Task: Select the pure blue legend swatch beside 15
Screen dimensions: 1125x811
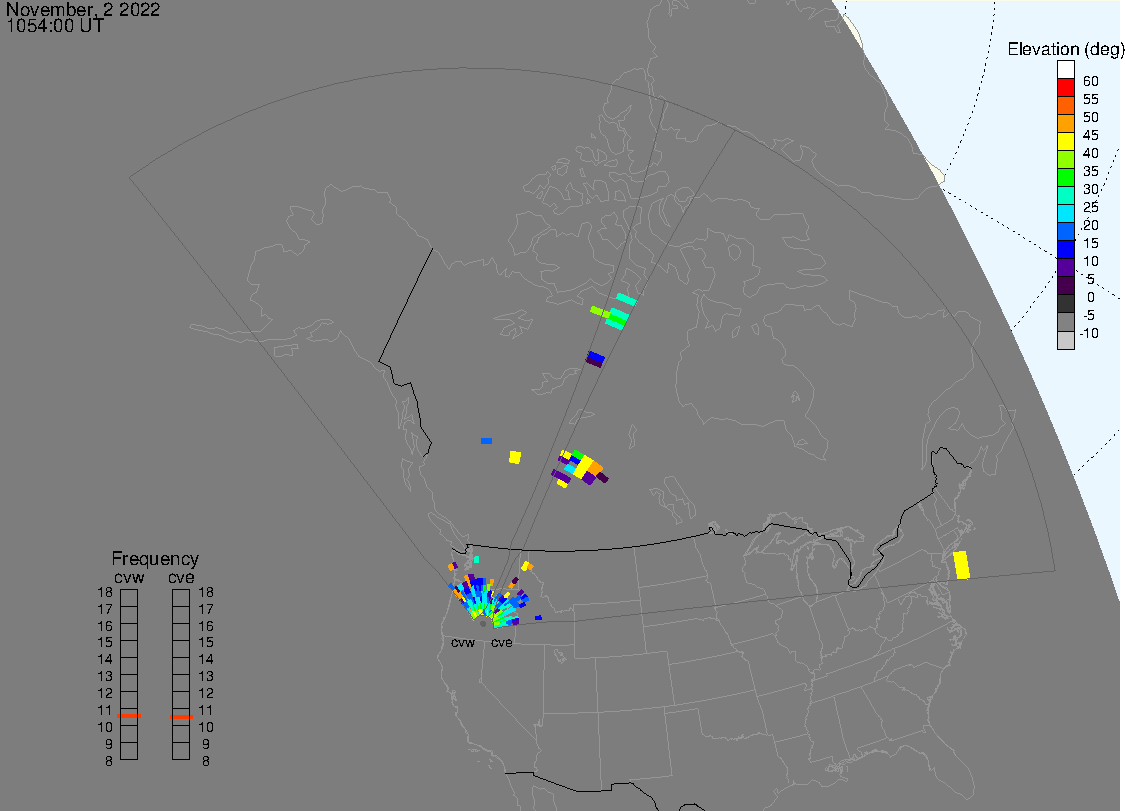Action: pyautogui.click(x=1065, y=249)
